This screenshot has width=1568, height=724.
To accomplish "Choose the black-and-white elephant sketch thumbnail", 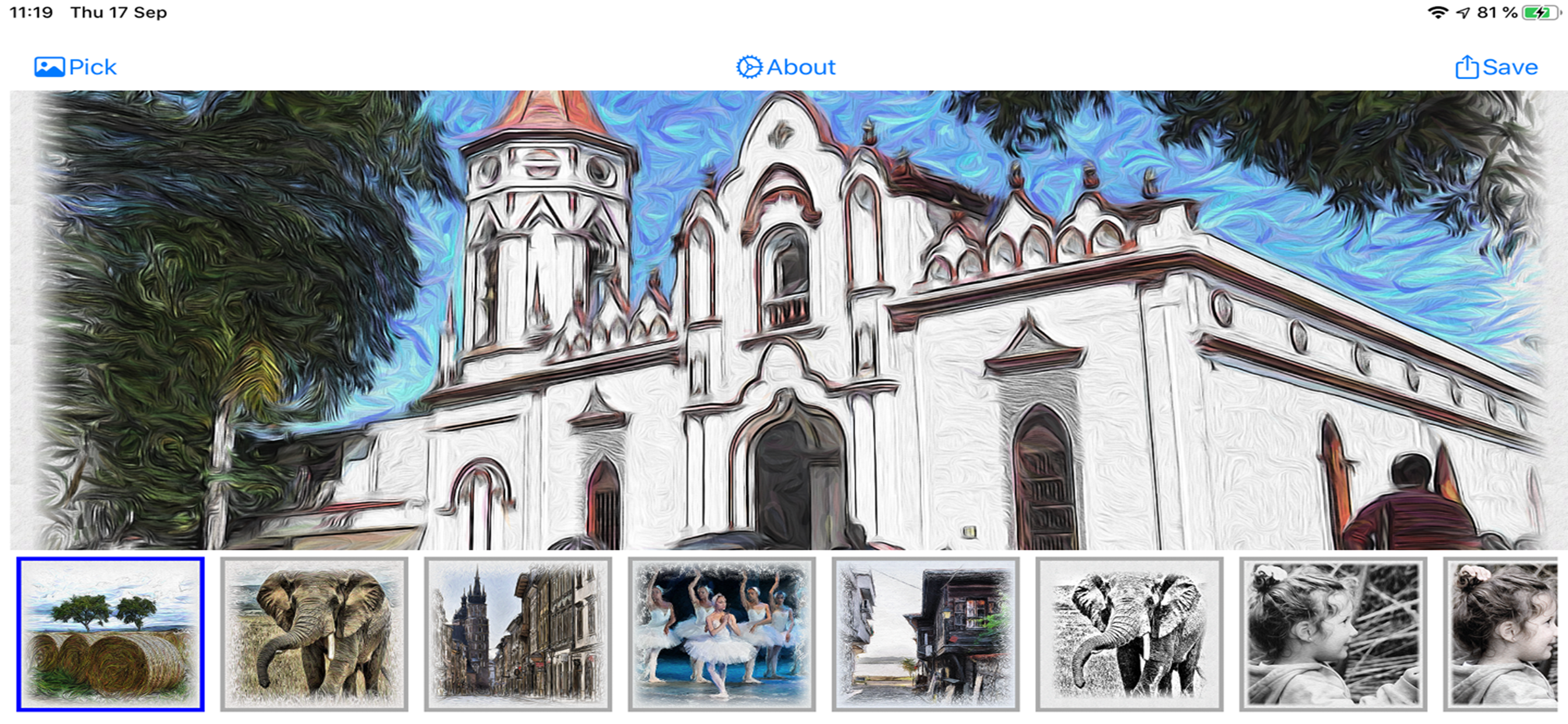I will coord(1130,634).
